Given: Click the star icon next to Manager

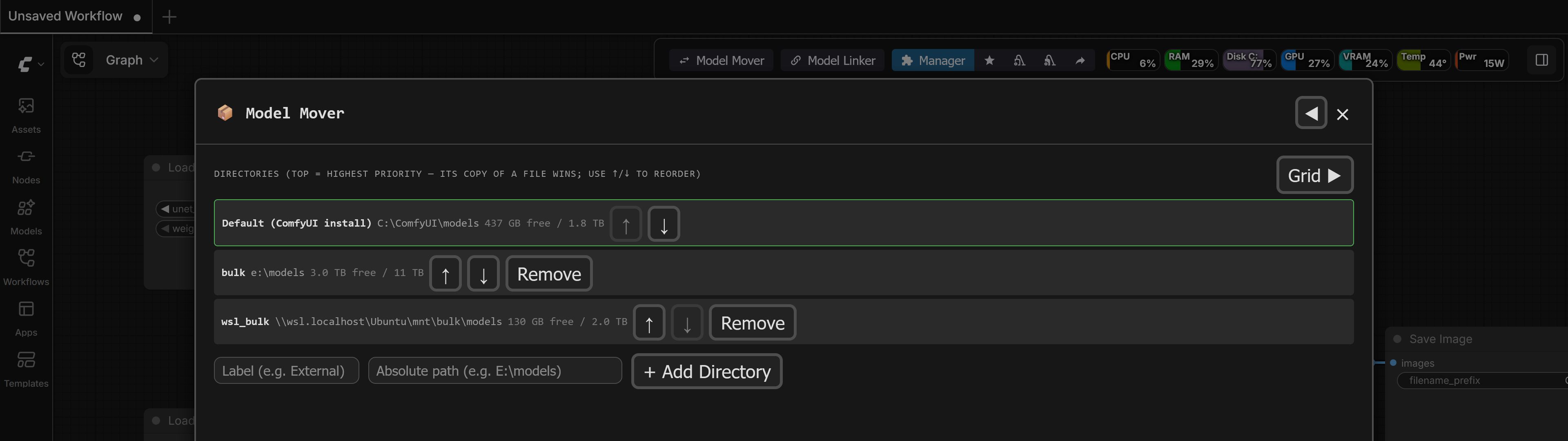Looking at the screenshot, I should click(989, 60).
